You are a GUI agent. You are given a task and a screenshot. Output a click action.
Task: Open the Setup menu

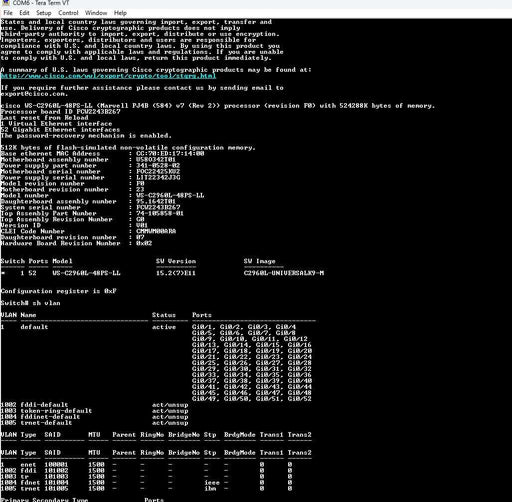pos(44,13)
